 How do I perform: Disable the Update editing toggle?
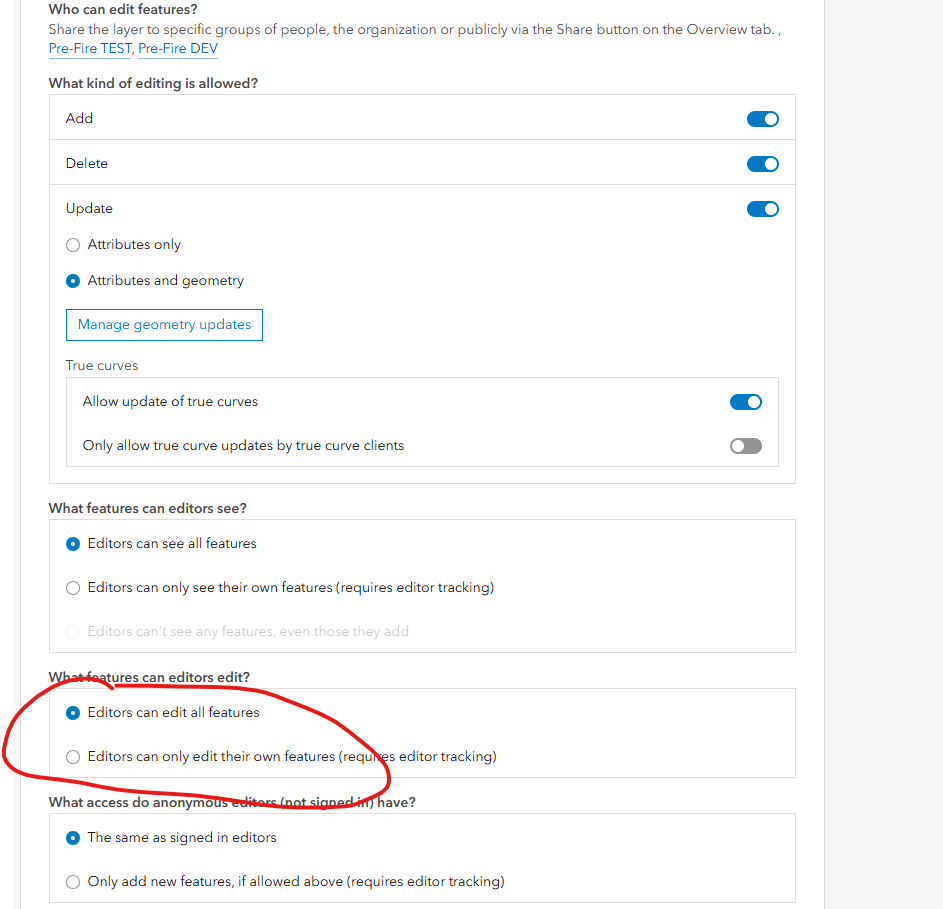point(762,209)
